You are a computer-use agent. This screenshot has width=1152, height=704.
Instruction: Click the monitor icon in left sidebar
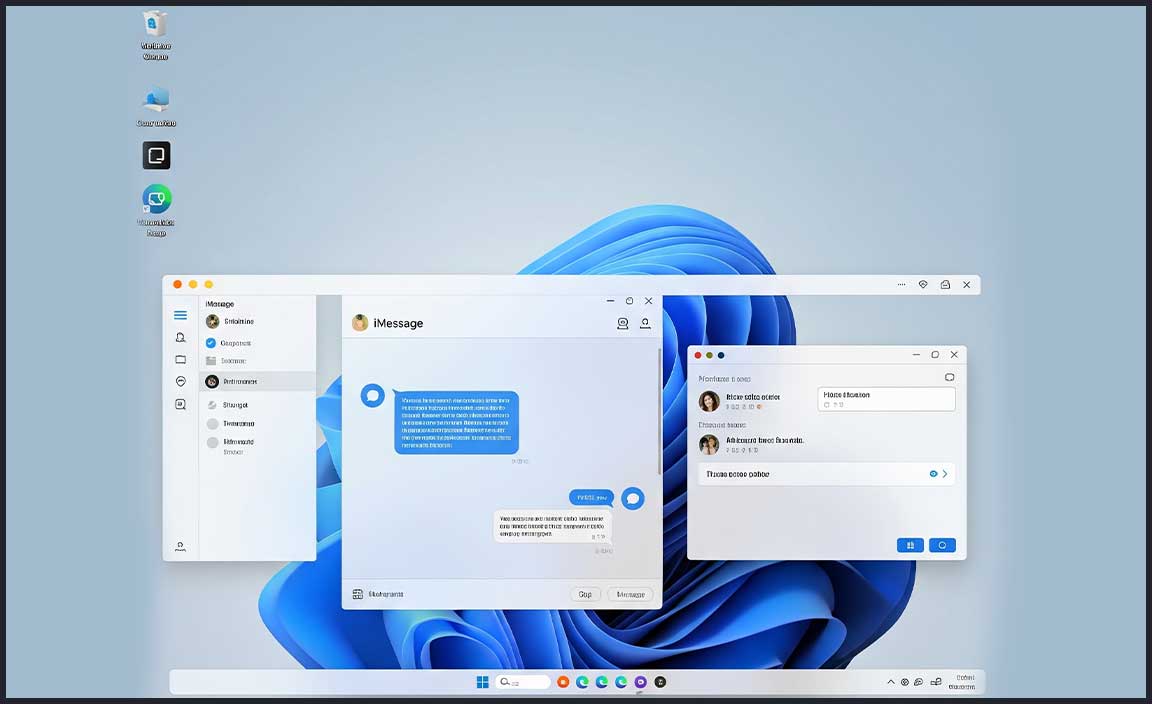(180, 360)
